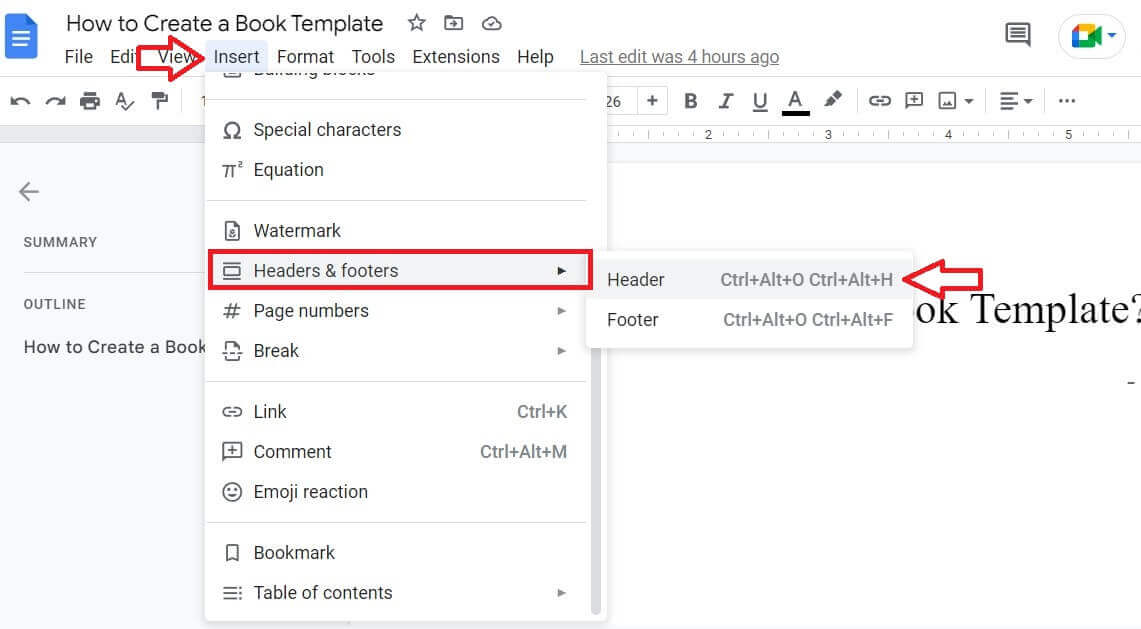Open the Google Docs home icon
This screenshot has height=629, width=1141.
point(22,37)
